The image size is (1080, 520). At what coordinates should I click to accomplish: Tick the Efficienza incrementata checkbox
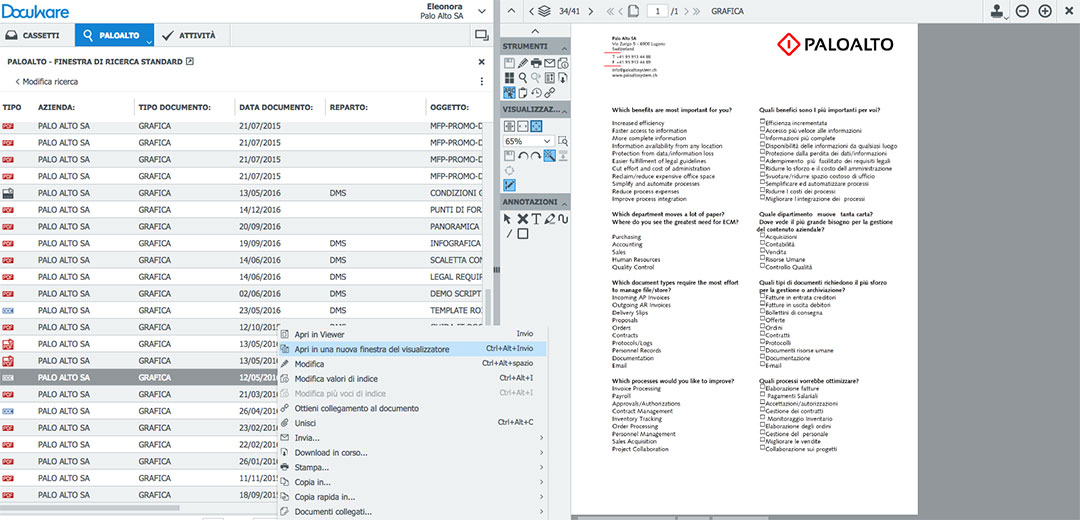pos(762,121)
